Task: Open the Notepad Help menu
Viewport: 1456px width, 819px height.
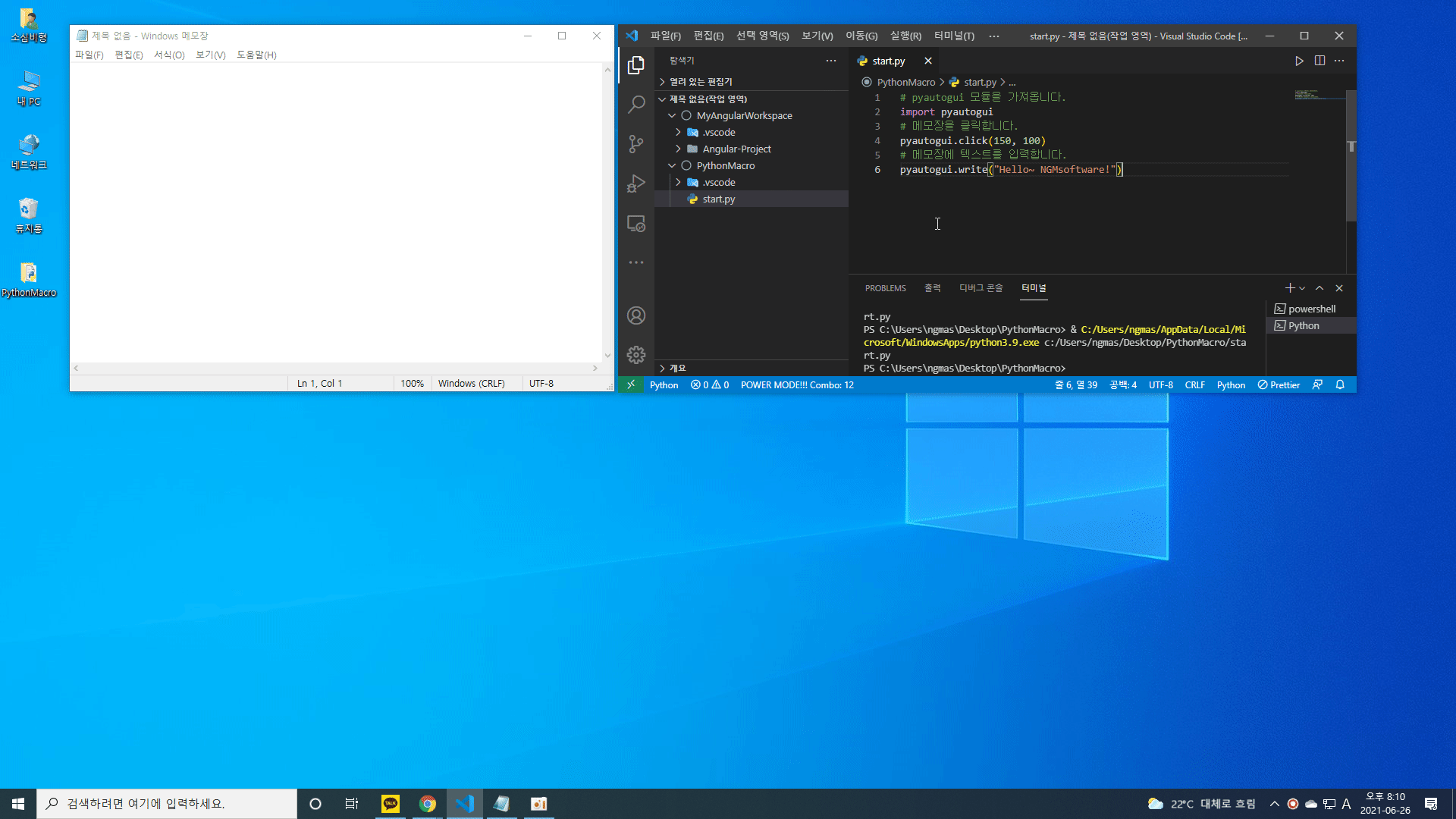Action: pyautogui.click(x=256, y=55)
